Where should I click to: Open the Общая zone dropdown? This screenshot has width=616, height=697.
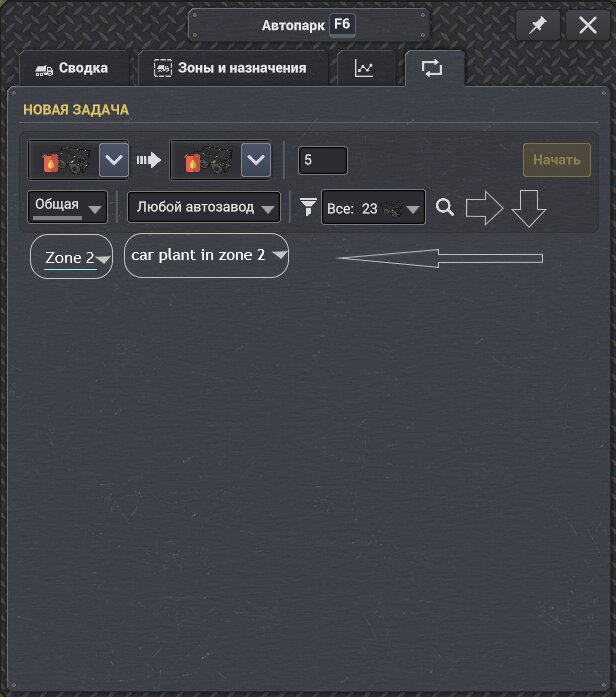point(68,207)
